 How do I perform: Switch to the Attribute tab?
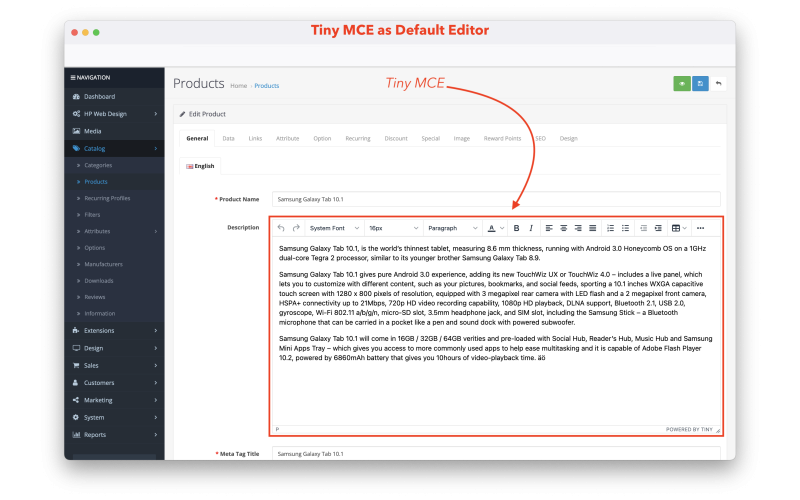tap(287, 138)
